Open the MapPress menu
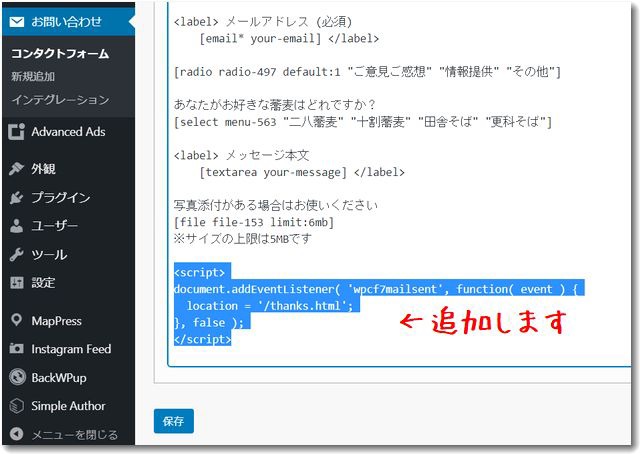Screen dimensions: 640x454 click(69, 320)
